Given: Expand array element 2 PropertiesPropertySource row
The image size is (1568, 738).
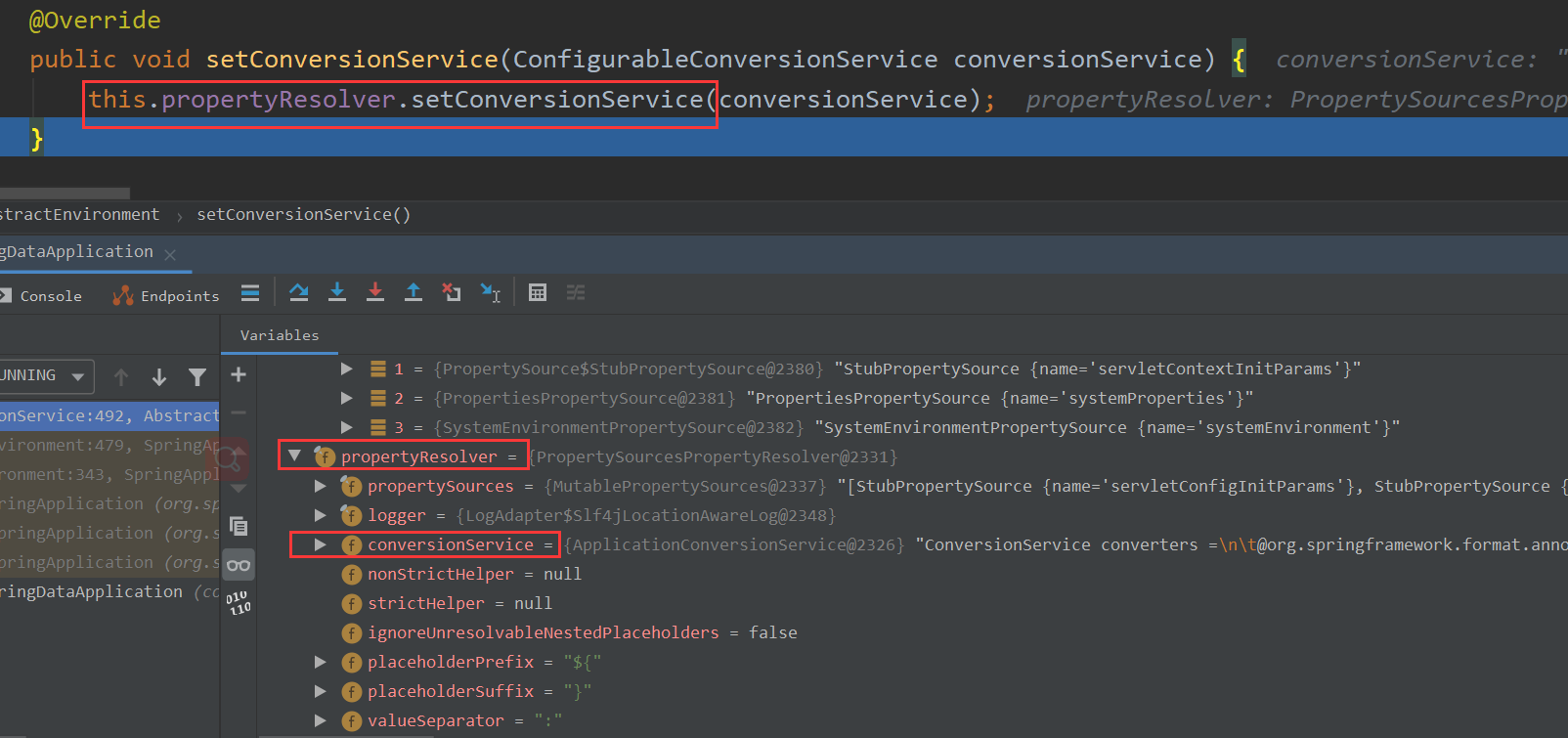Looking at the screenshot, I should 346,398.
